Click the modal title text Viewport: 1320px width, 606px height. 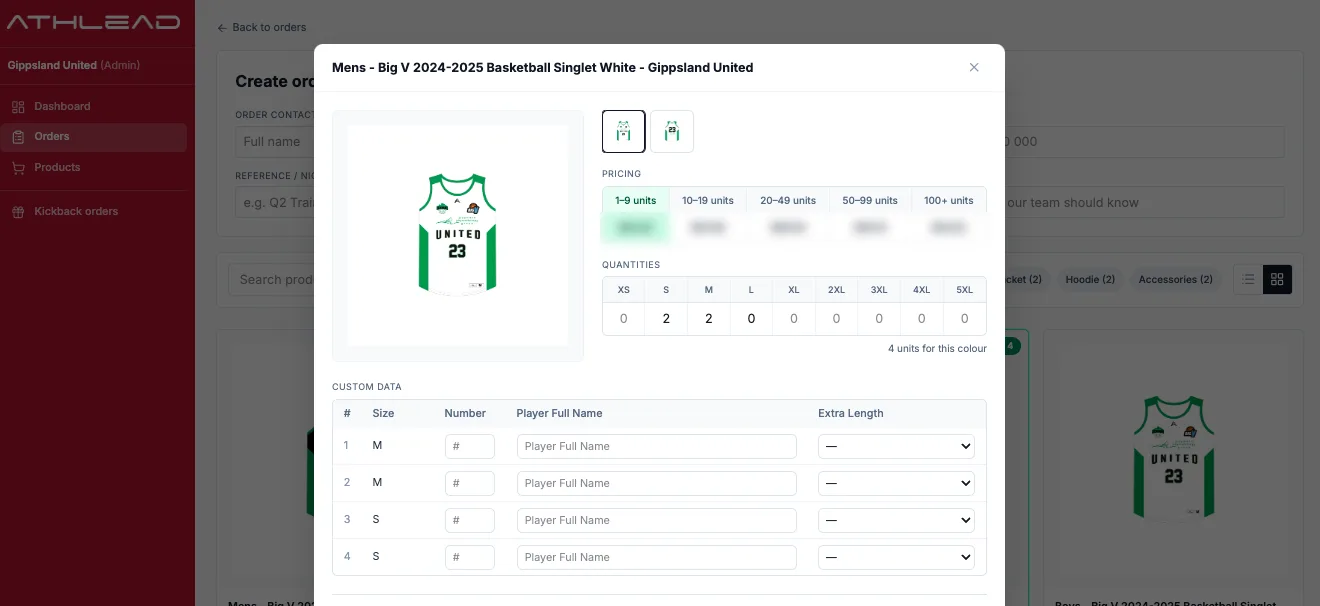tap(542, 67)
